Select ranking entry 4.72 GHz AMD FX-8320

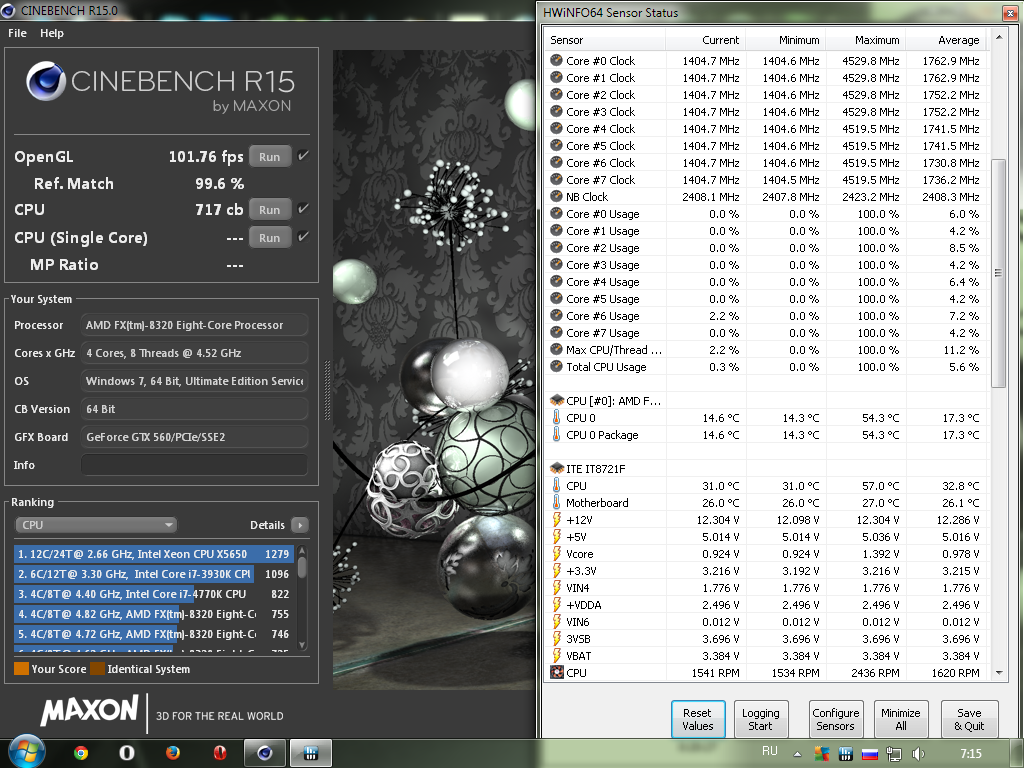(154, 634)
